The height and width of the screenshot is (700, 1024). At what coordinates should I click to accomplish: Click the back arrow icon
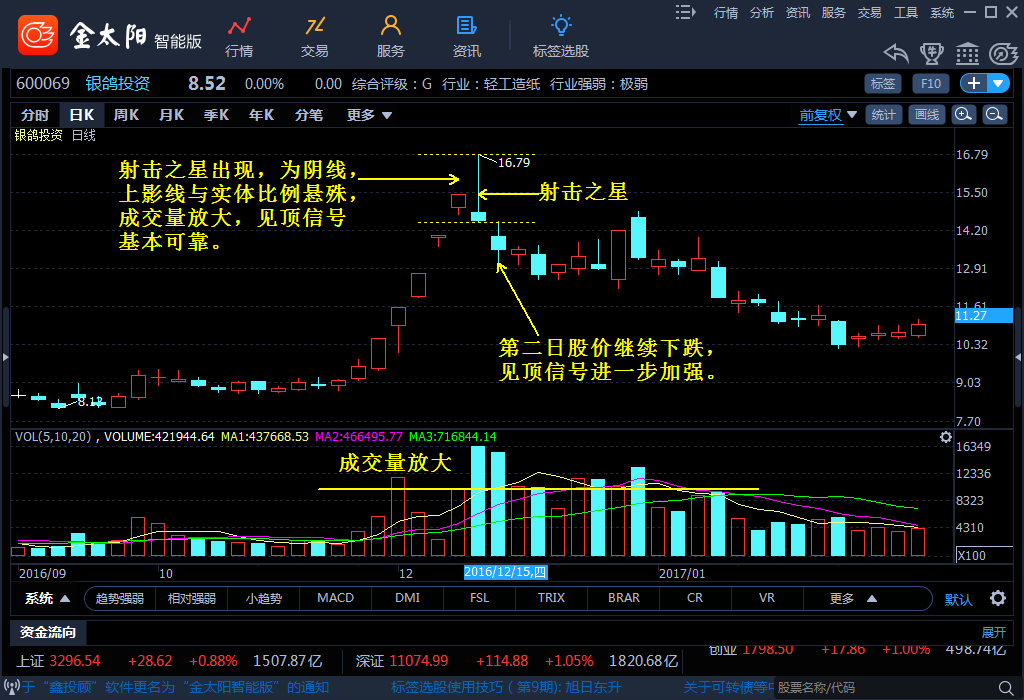point(896,53)
